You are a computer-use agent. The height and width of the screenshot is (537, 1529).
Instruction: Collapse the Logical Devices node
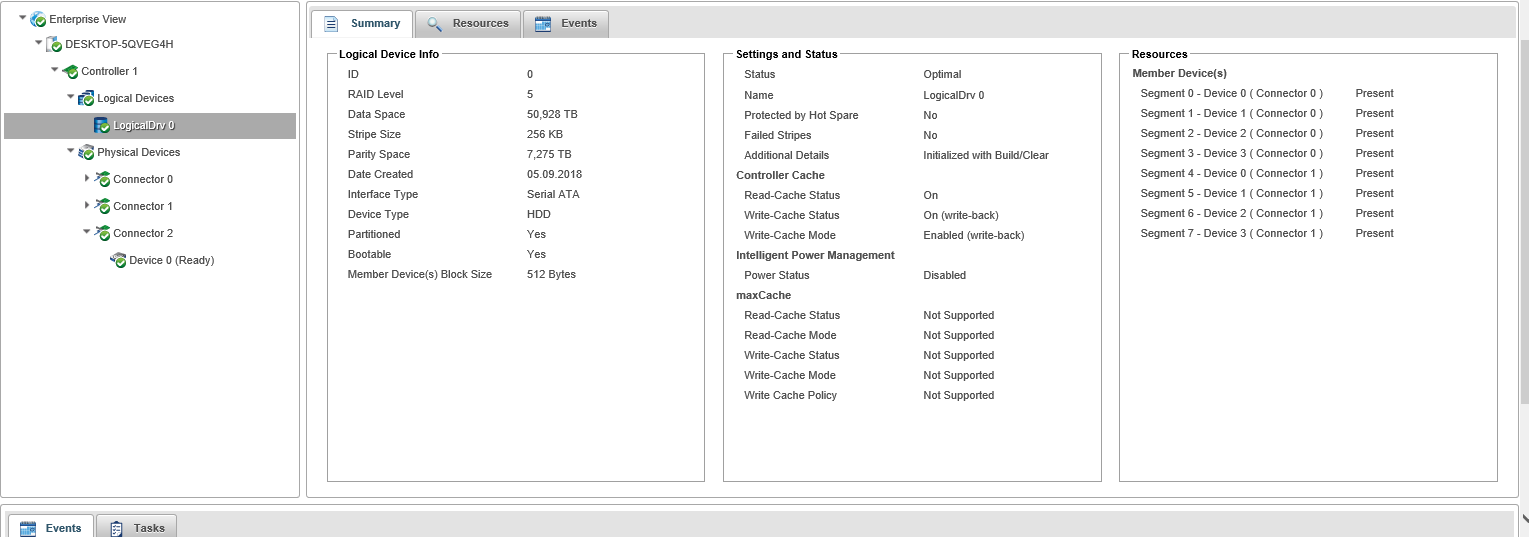(x=71, y=97)
